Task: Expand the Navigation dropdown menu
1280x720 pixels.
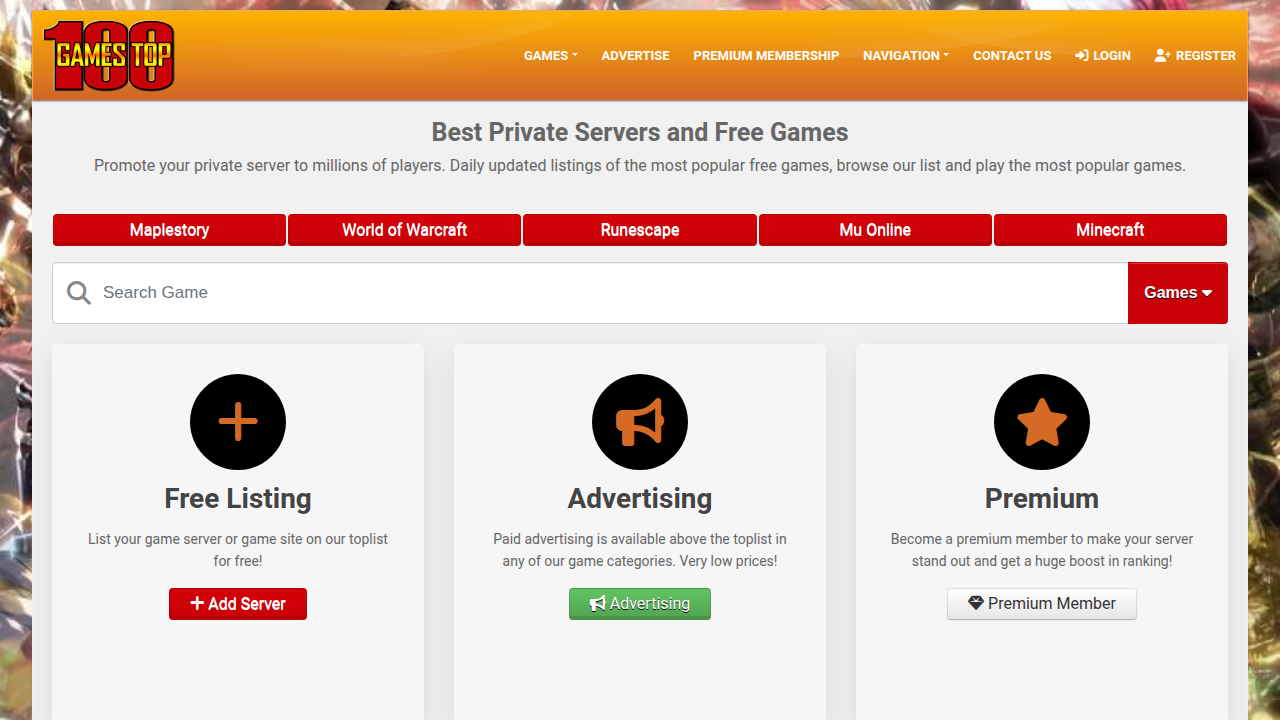Action: (x=906, y=56)
